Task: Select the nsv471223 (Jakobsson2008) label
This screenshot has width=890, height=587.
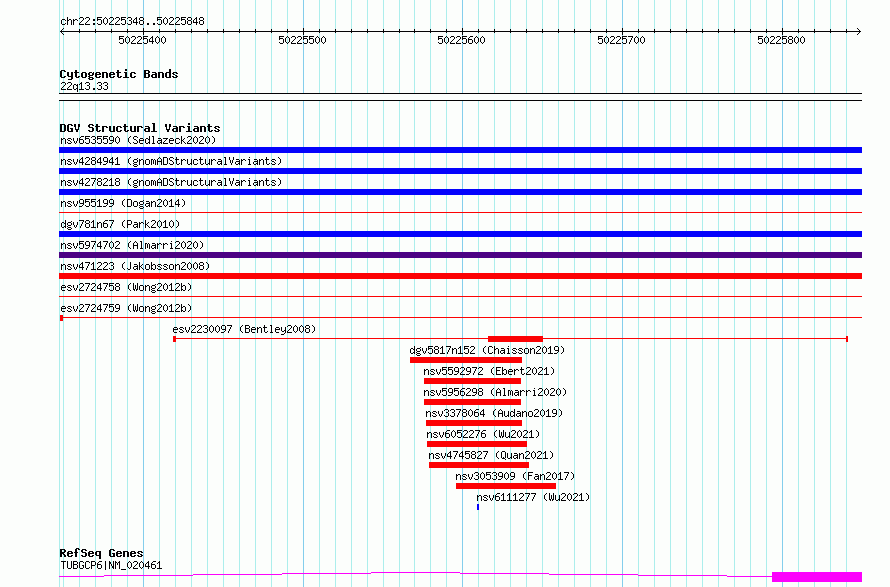Action: (x=135, y=266)
